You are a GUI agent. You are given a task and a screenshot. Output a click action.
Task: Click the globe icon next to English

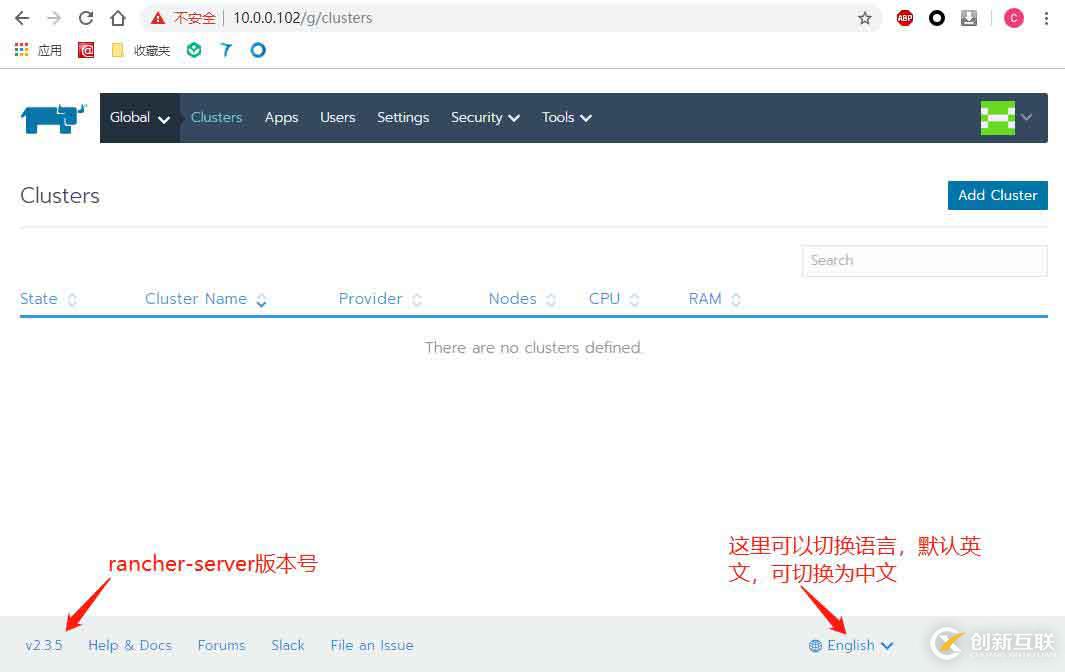814,645
